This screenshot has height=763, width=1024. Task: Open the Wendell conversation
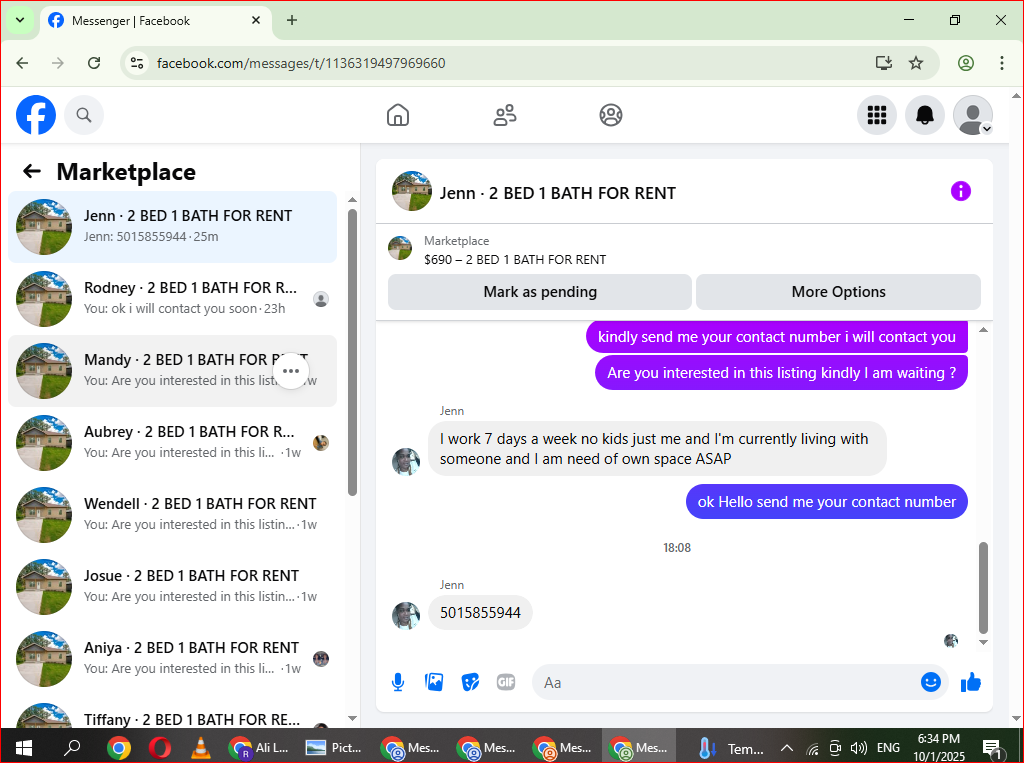tap(172, 514)
